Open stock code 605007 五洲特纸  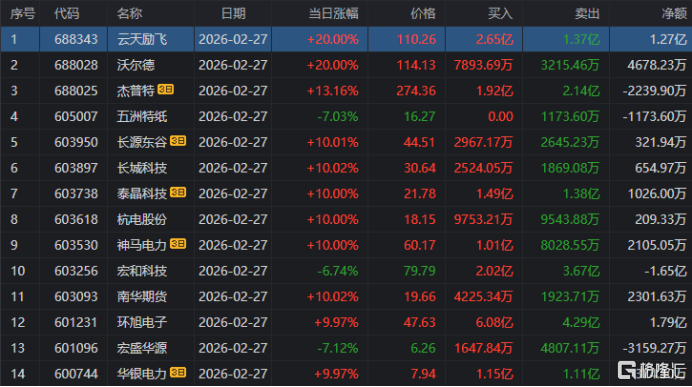click(76, 116)
